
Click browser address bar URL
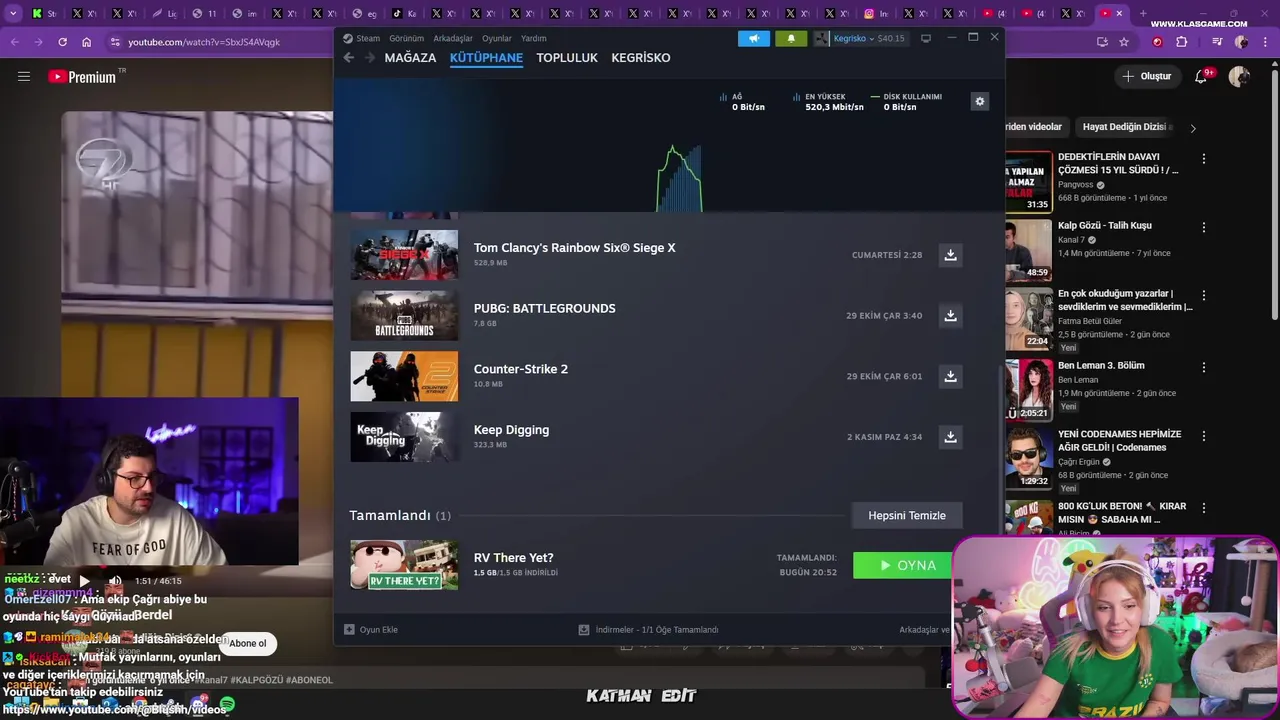click(204, 42)
